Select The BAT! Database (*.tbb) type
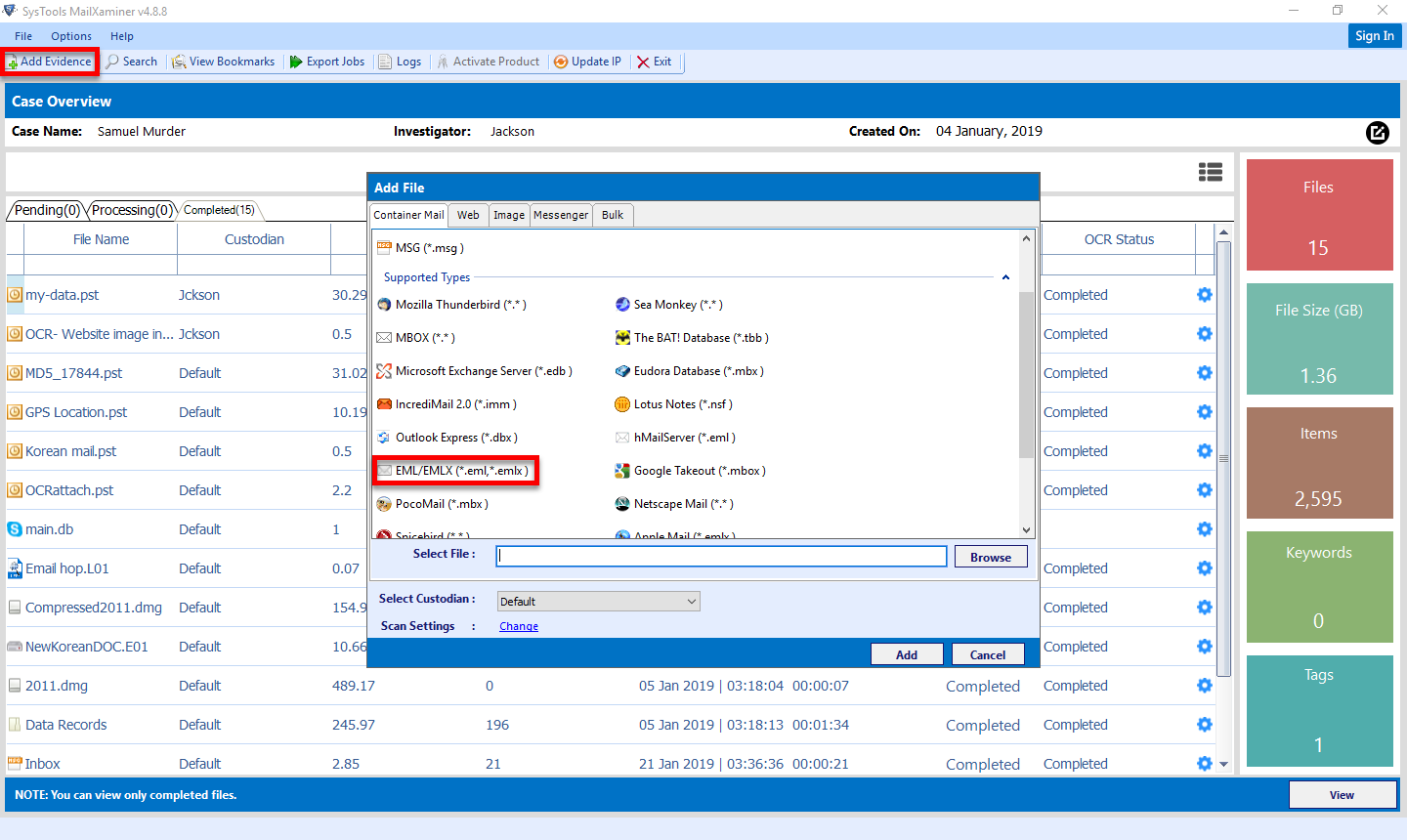This screenshot has height=840, width=1407. [692, 338]
